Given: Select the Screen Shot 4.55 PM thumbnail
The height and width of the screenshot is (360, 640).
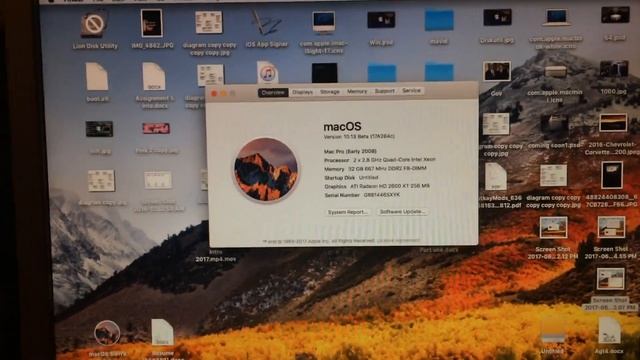Looking at the screenshot, I should [x=611, y=227].
